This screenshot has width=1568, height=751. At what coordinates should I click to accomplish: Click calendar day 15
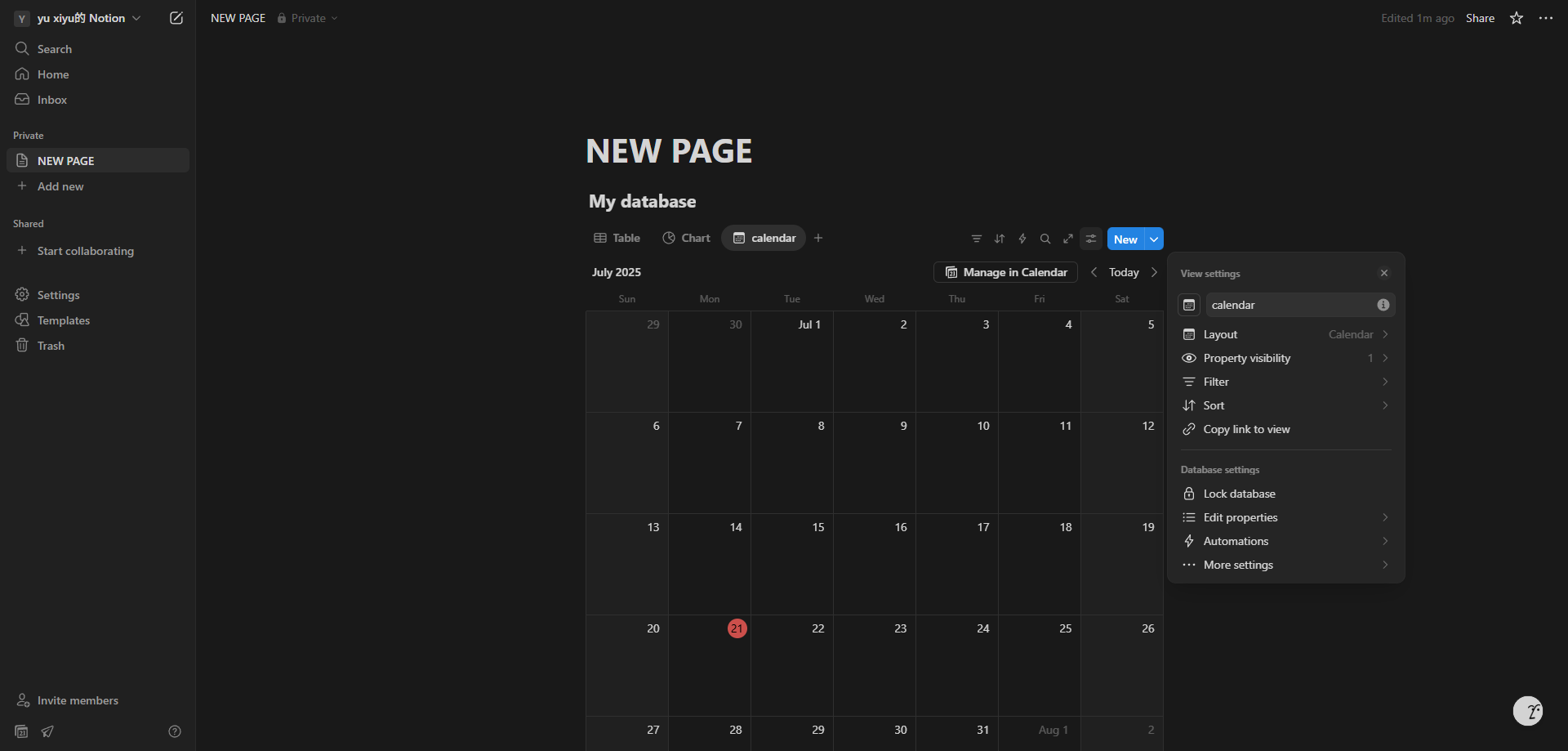(792, 564)
